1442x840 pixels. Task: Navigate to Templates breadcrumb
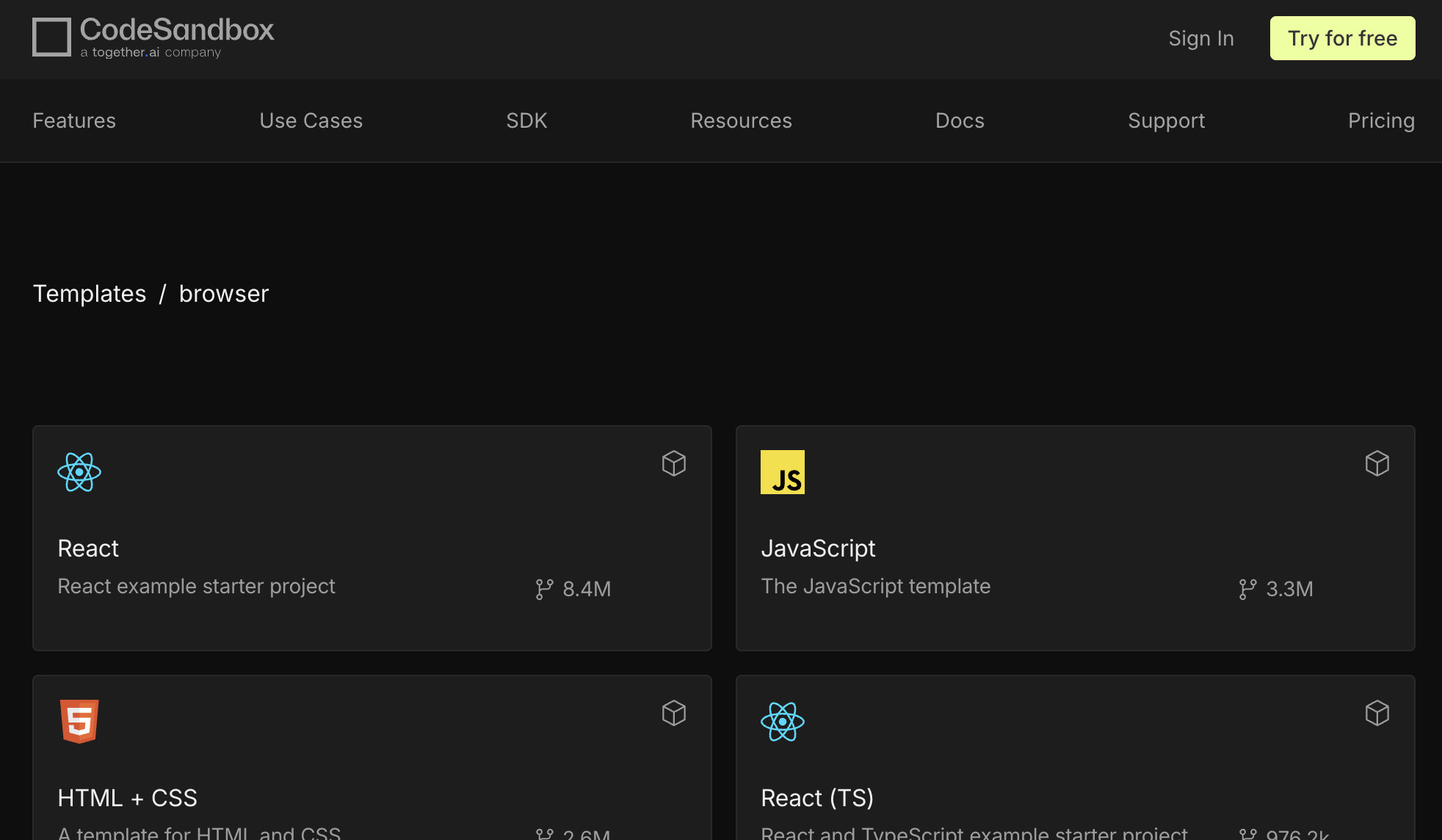click(x=90, y=294)
